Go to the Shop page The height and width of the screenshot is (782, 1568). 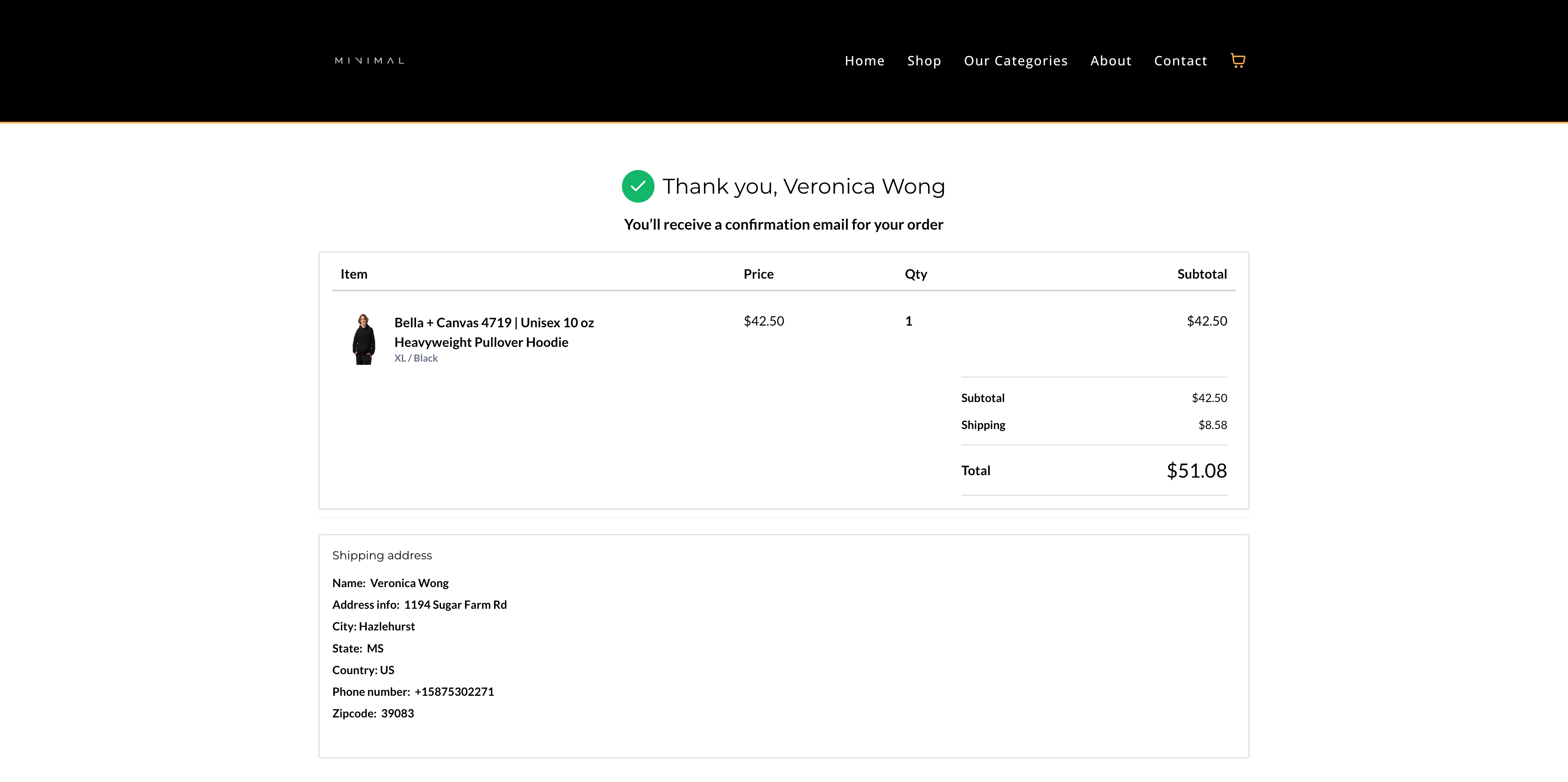[x=924, y=61]
